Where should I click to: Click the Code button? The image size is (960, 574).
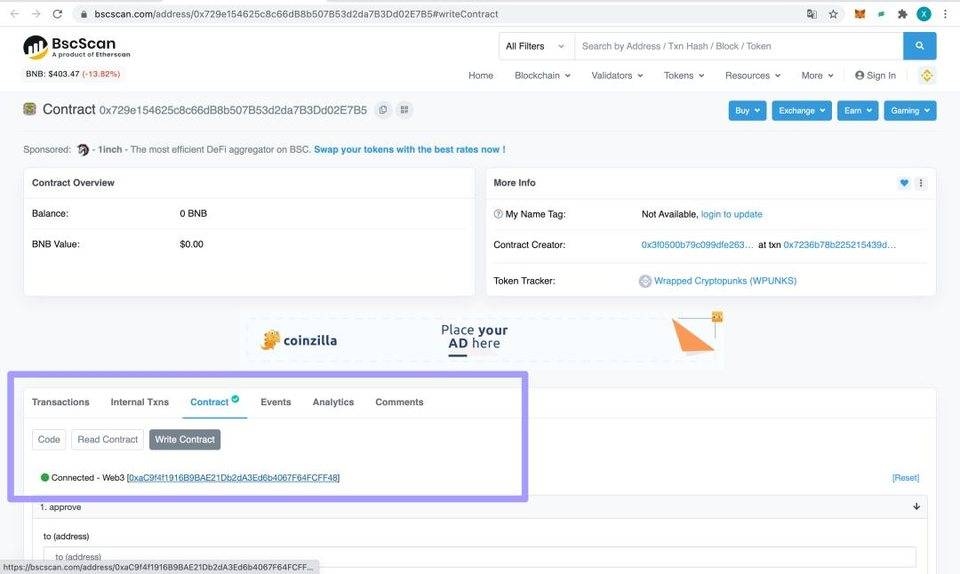pos(49,439)
